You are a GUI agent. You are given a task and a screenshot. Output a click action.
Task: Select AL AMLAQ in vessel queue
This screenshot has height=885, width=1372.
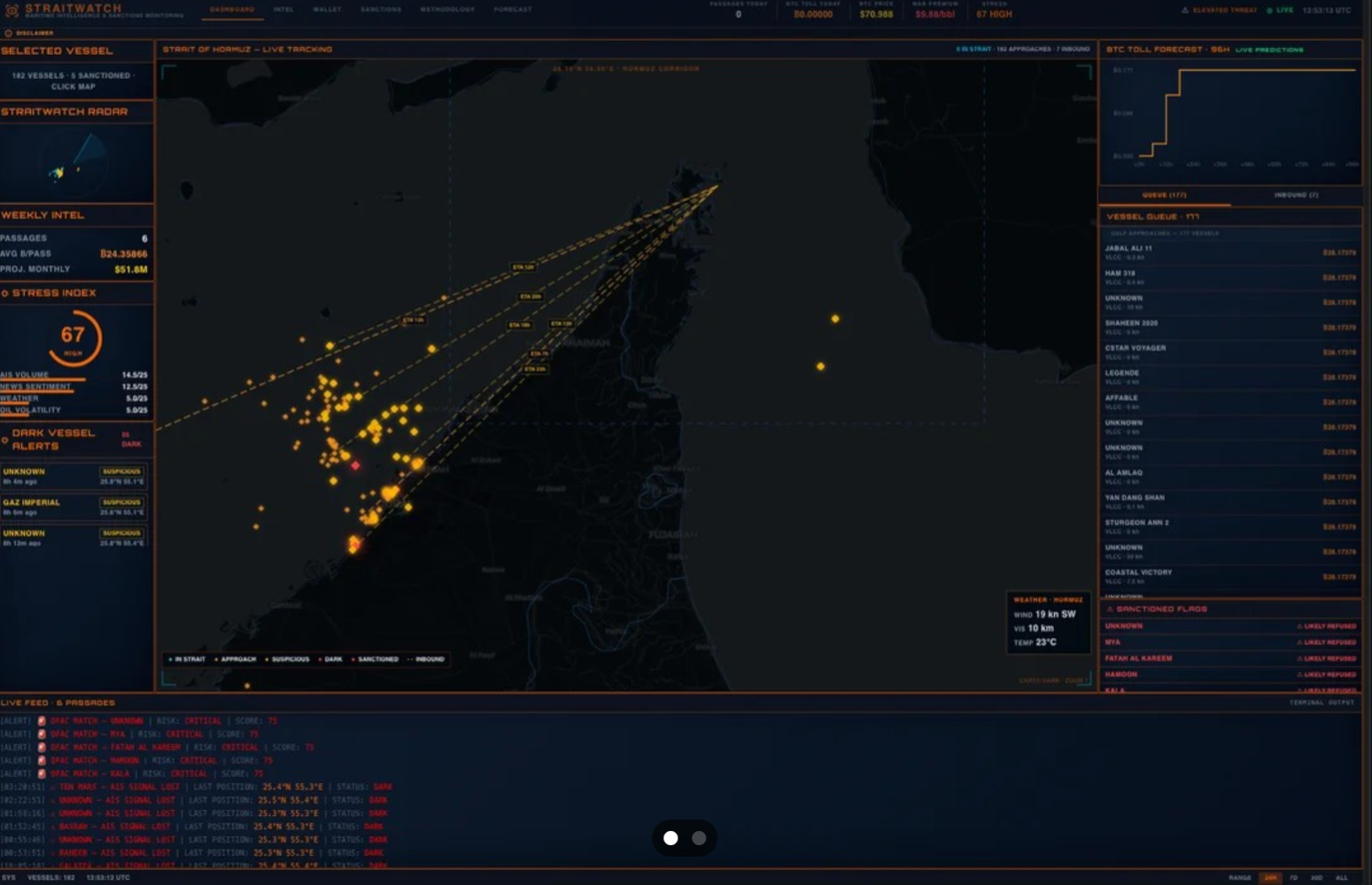[1229, 477]
